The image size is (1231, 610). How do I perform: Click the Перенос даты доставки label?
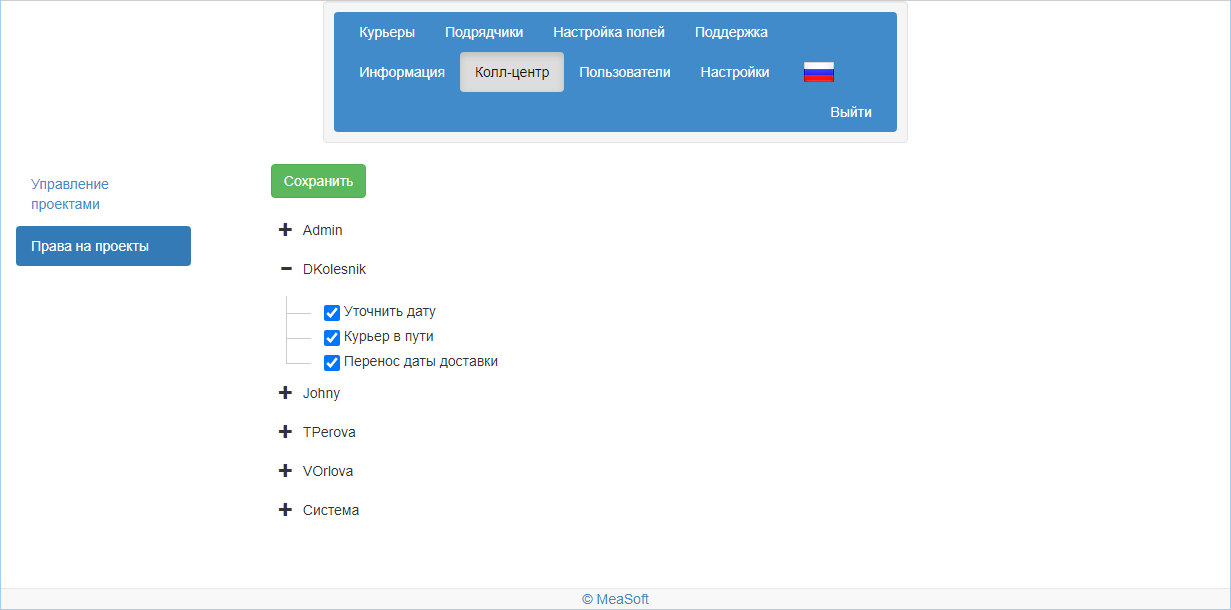pyautogui.click(x=421, y=361)
